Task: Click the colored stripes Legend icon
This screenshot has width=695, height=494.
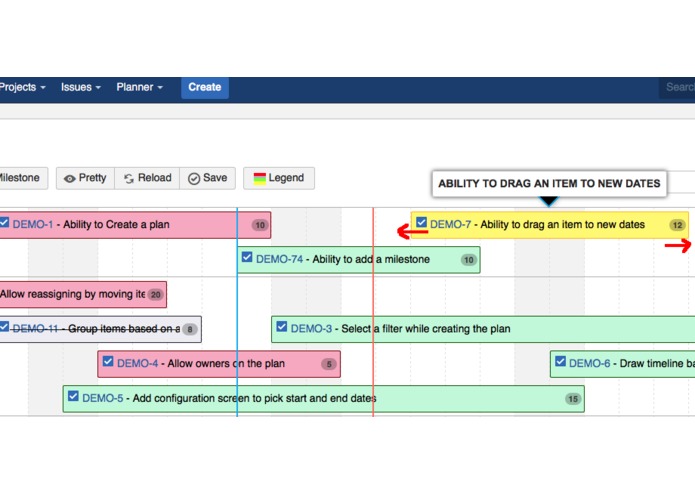Action: click(x=260, y=179)
